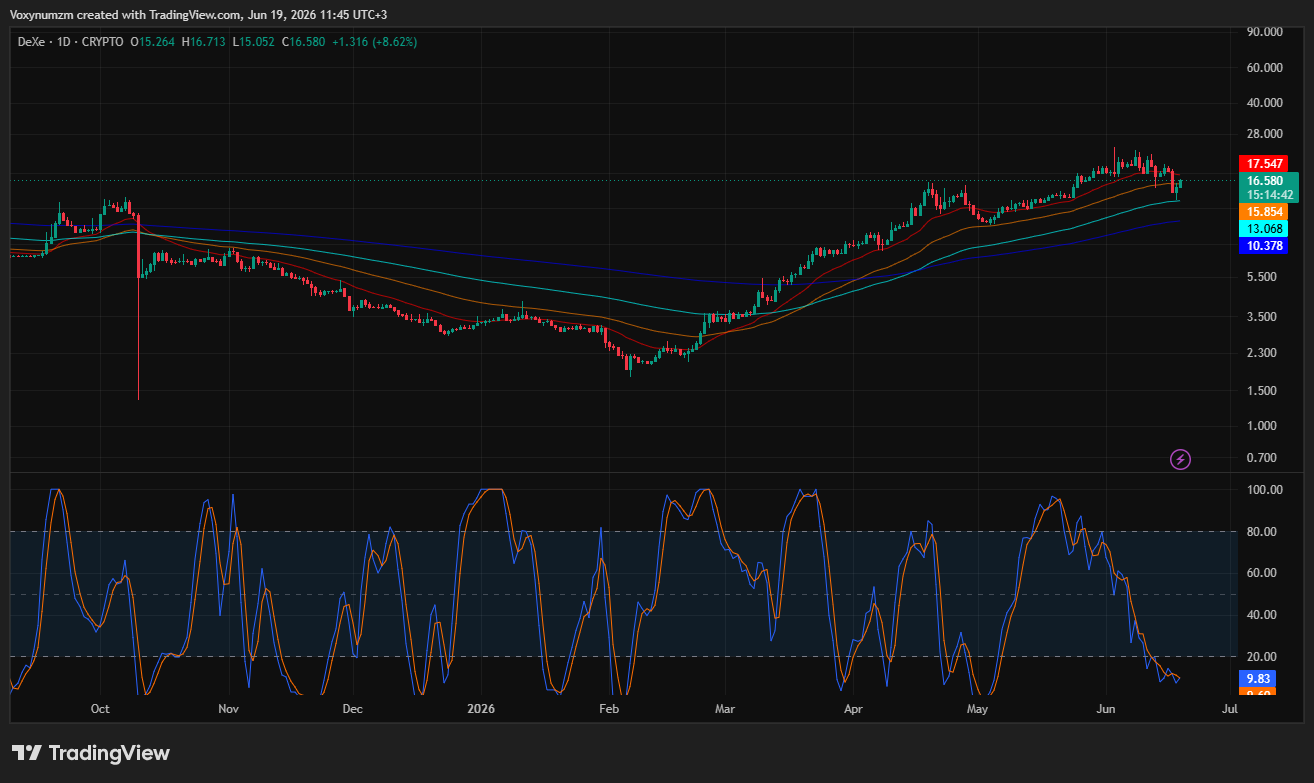1314x783 pixels.
Task: Click the Jun time axis label
Action: [1106, 709]
